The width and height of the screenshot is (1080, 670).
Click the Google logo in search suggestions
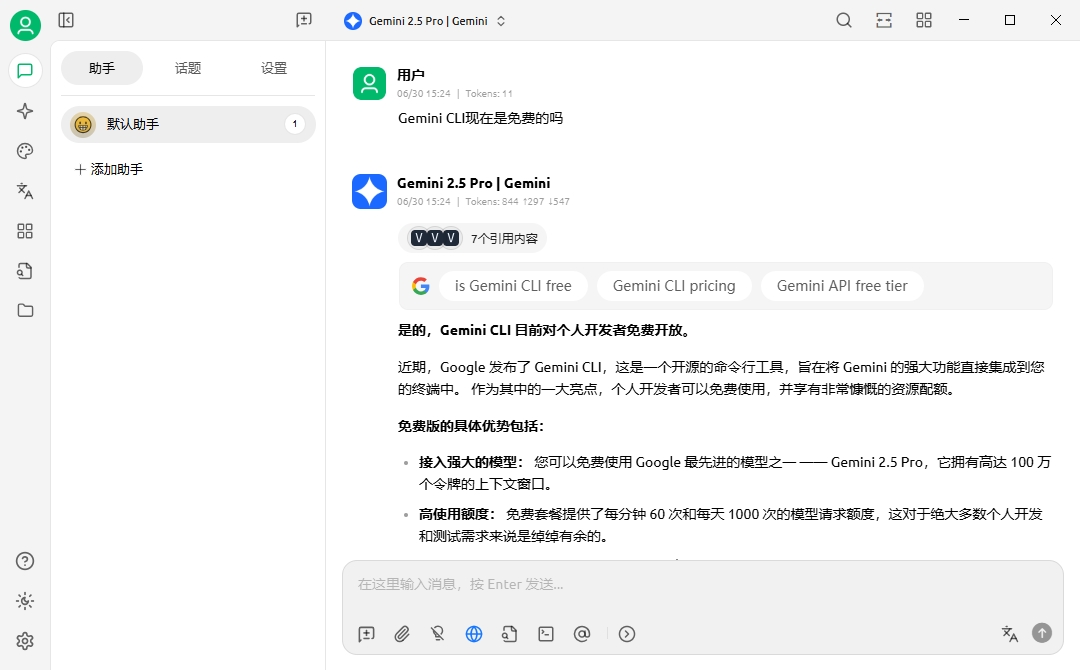[421, 286]
